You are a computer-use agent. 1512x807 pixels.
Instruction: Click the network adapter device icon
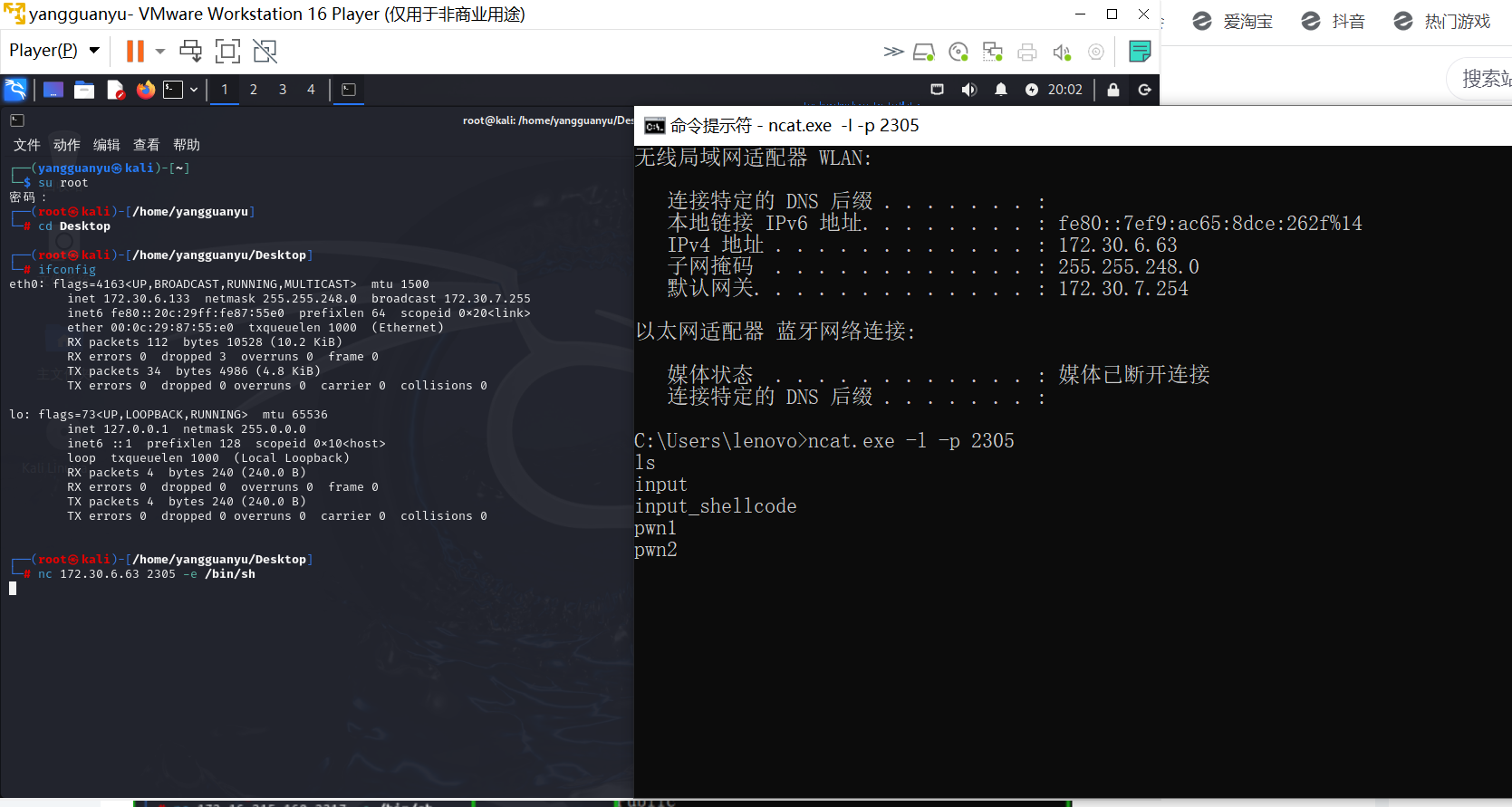[993, 53]
